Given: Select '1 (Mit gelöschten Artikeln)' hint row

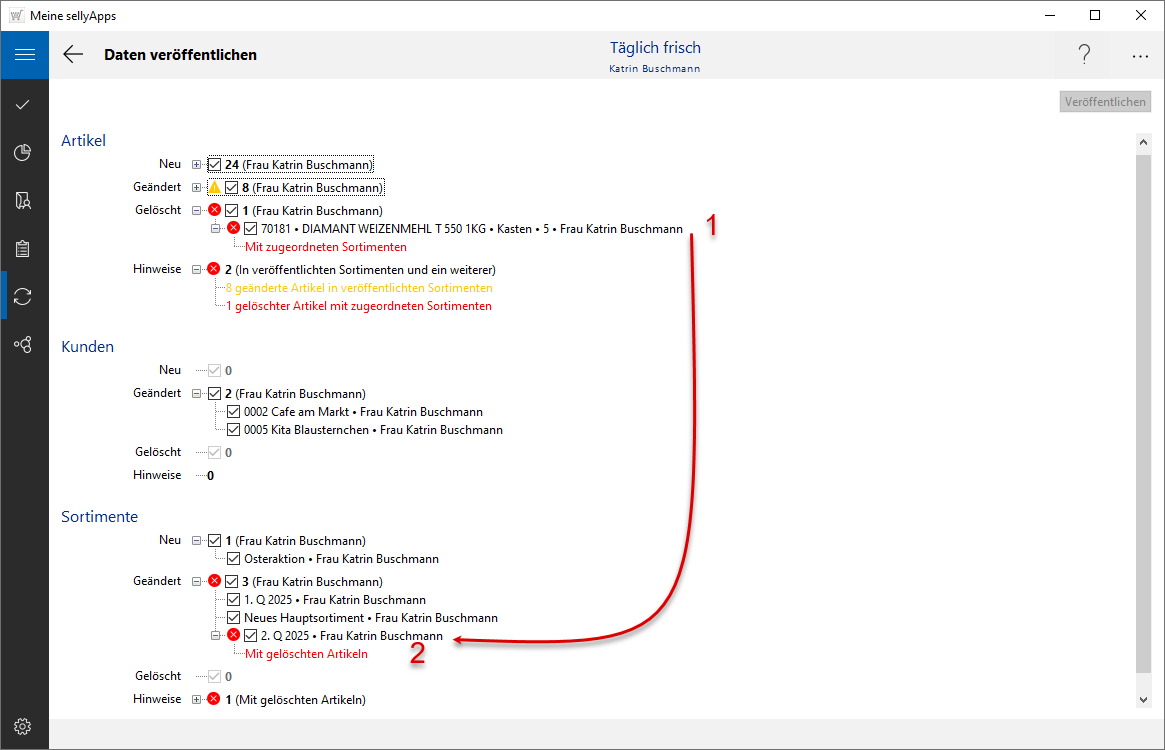Looking at the screenshot, I should (x=295, y=699).
